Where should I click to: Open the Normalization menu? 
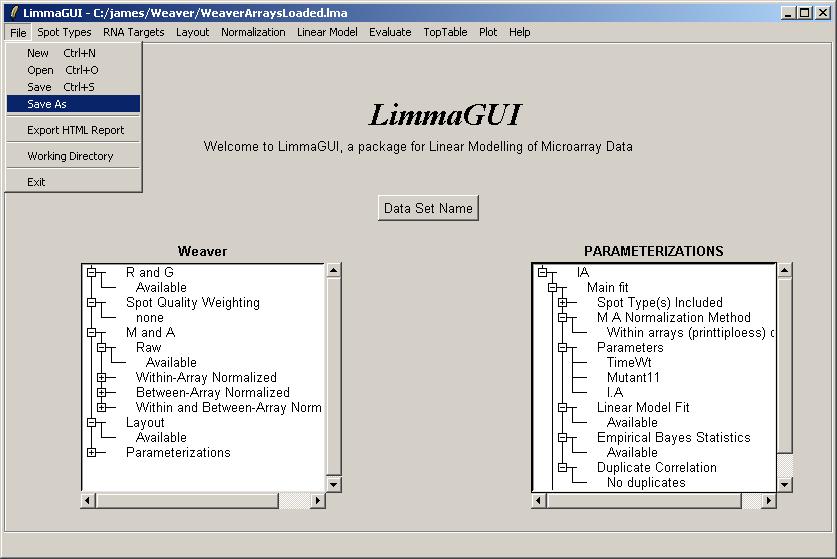[253, 32]
